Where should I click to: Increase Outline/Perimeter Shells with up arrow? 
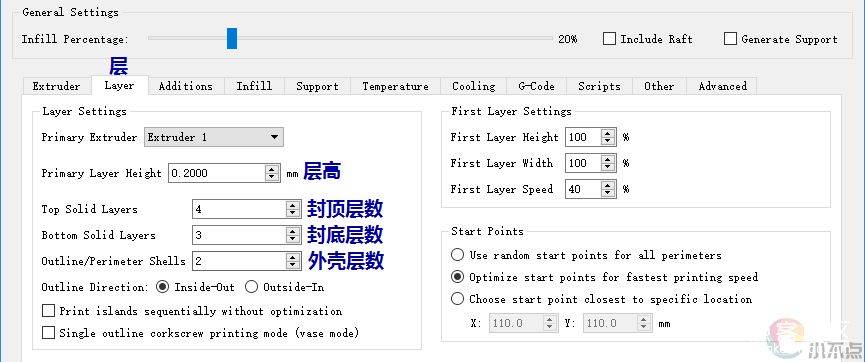coord(292,257)
